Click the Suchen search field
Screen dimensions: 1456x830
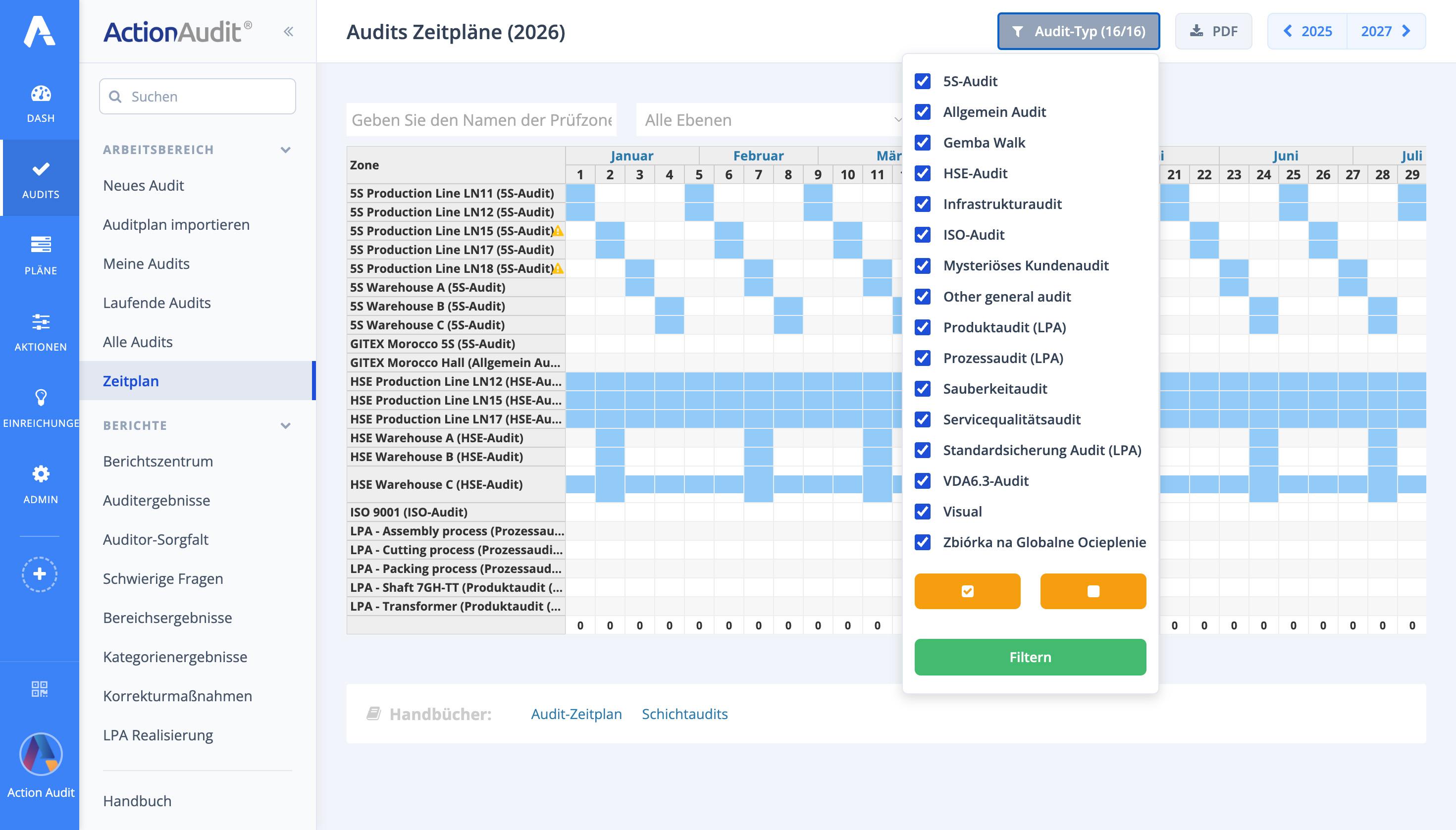[x=197, y=97]
